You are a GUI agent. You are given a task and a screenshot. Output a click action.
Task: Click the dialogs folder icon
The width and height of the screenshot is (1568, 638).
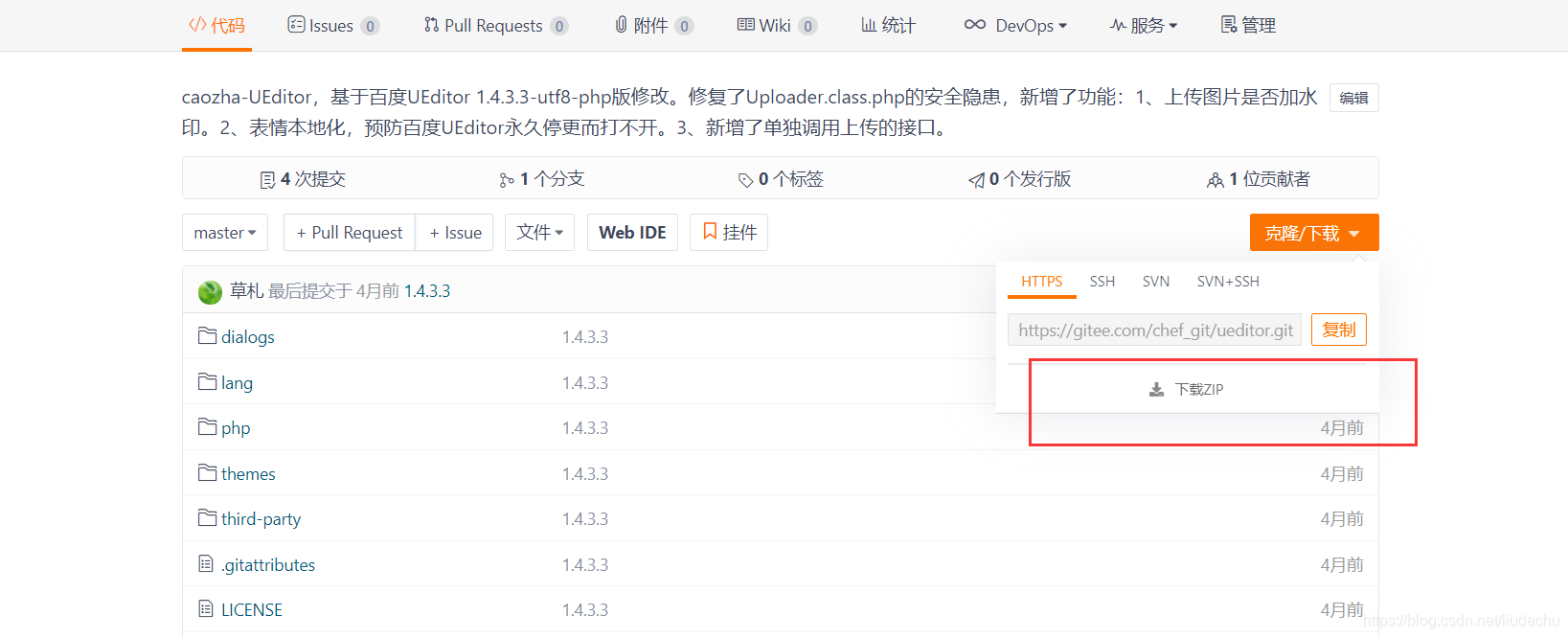pyautogui.click(x=207, y=335)
